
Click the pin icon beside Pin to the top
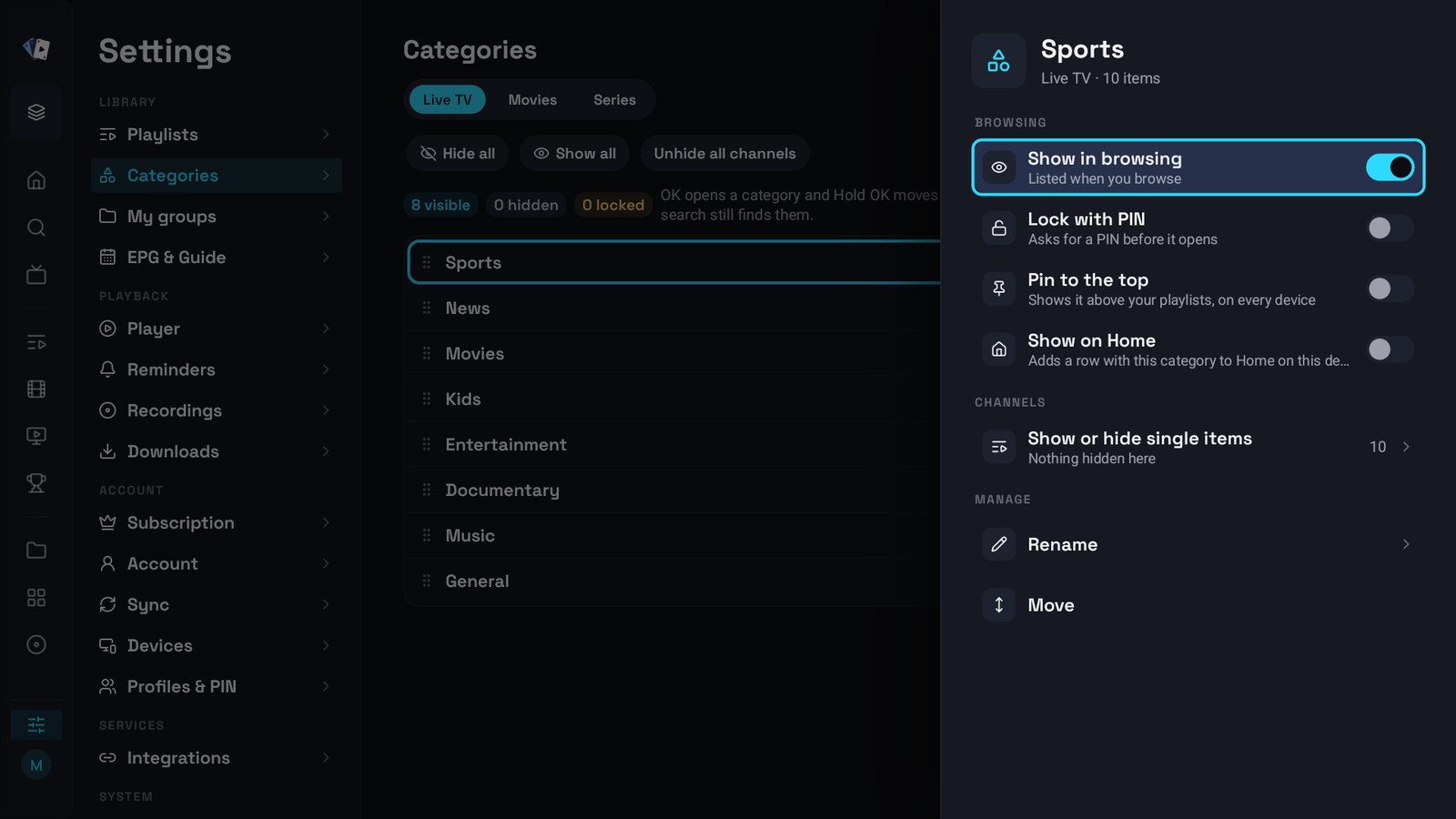point(999,288)
